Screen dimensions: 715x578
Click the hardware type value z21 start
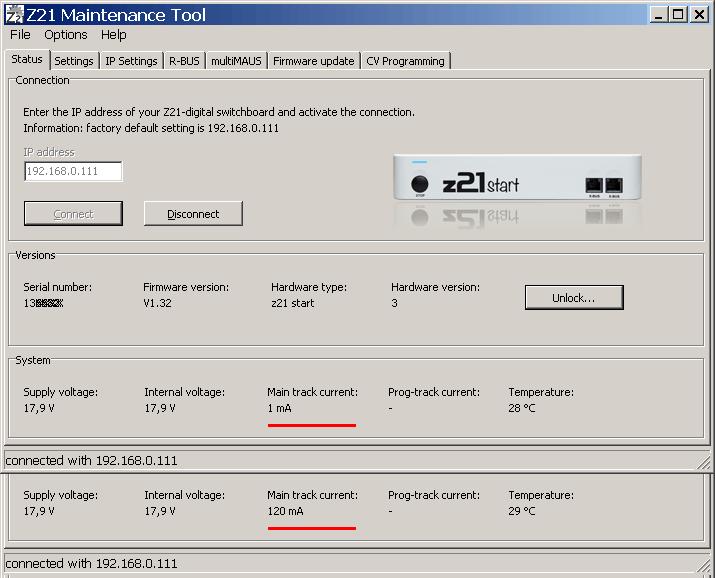293,303
